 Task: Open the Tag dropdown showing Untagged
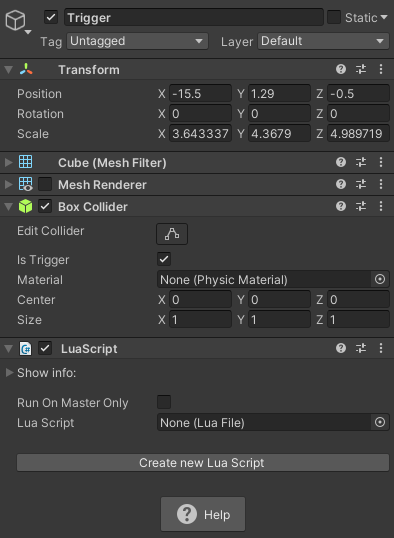click(x=137, y=41)
